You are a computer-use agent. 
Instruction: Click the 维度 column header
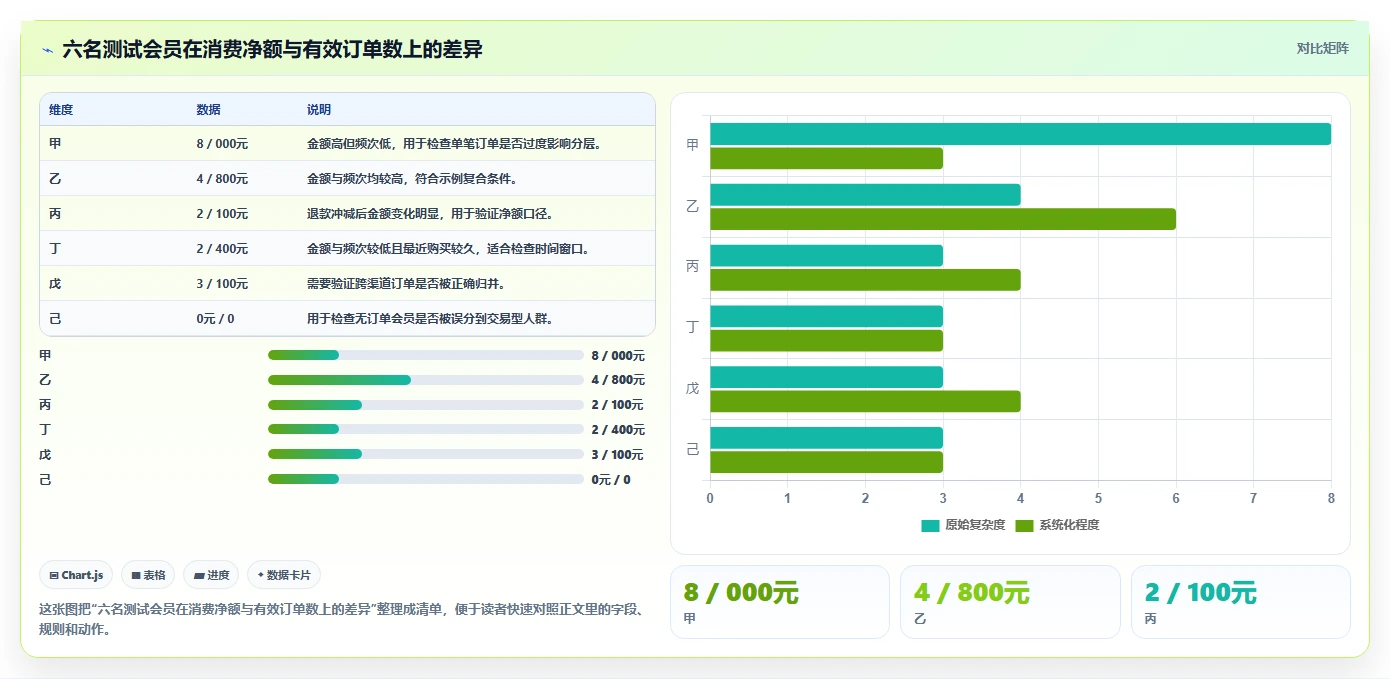pyautogui.click(x=61, y=110)
